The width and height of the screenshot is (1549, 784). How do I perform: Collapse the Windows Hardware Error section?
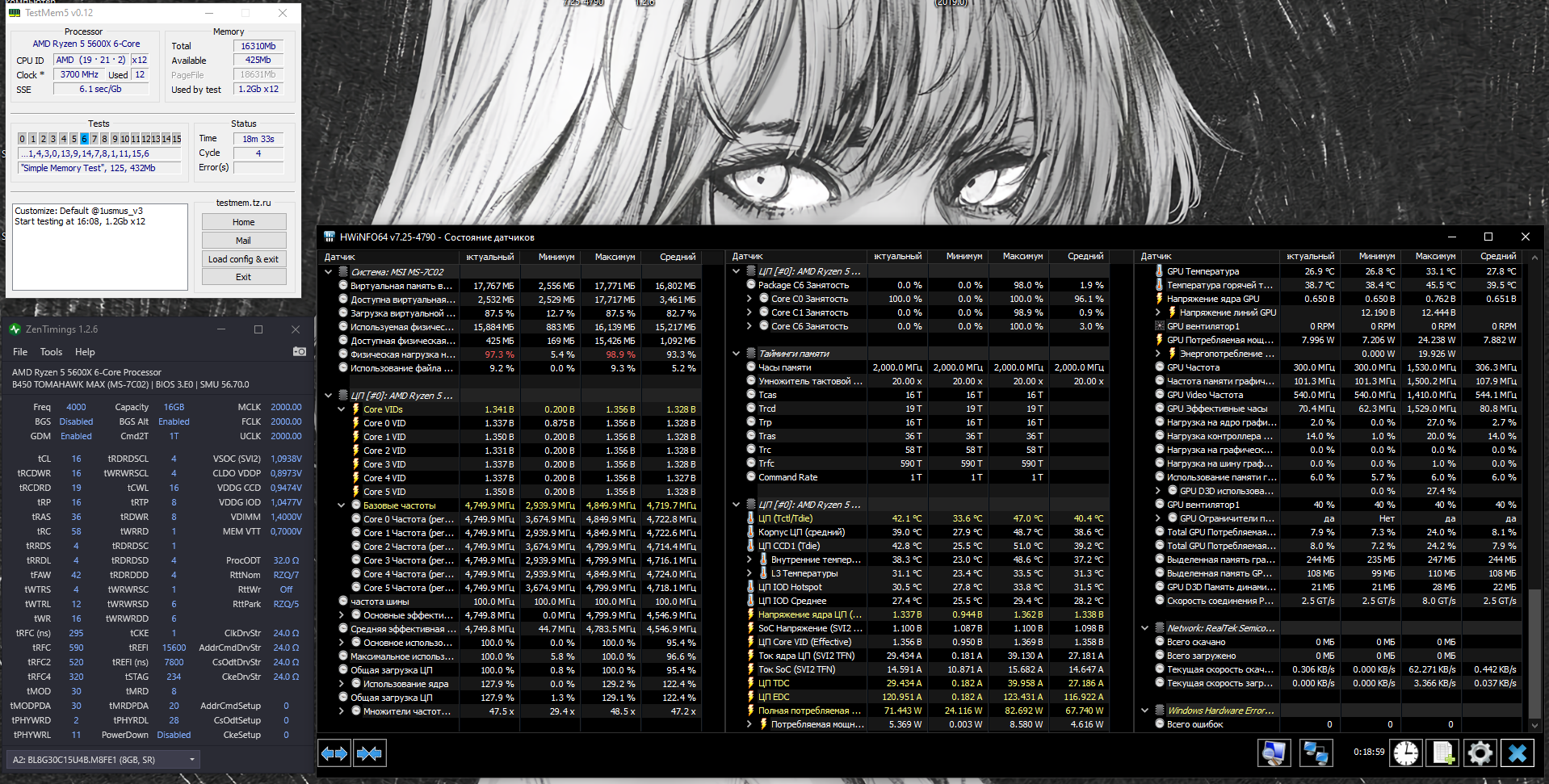coord(1144,711)
